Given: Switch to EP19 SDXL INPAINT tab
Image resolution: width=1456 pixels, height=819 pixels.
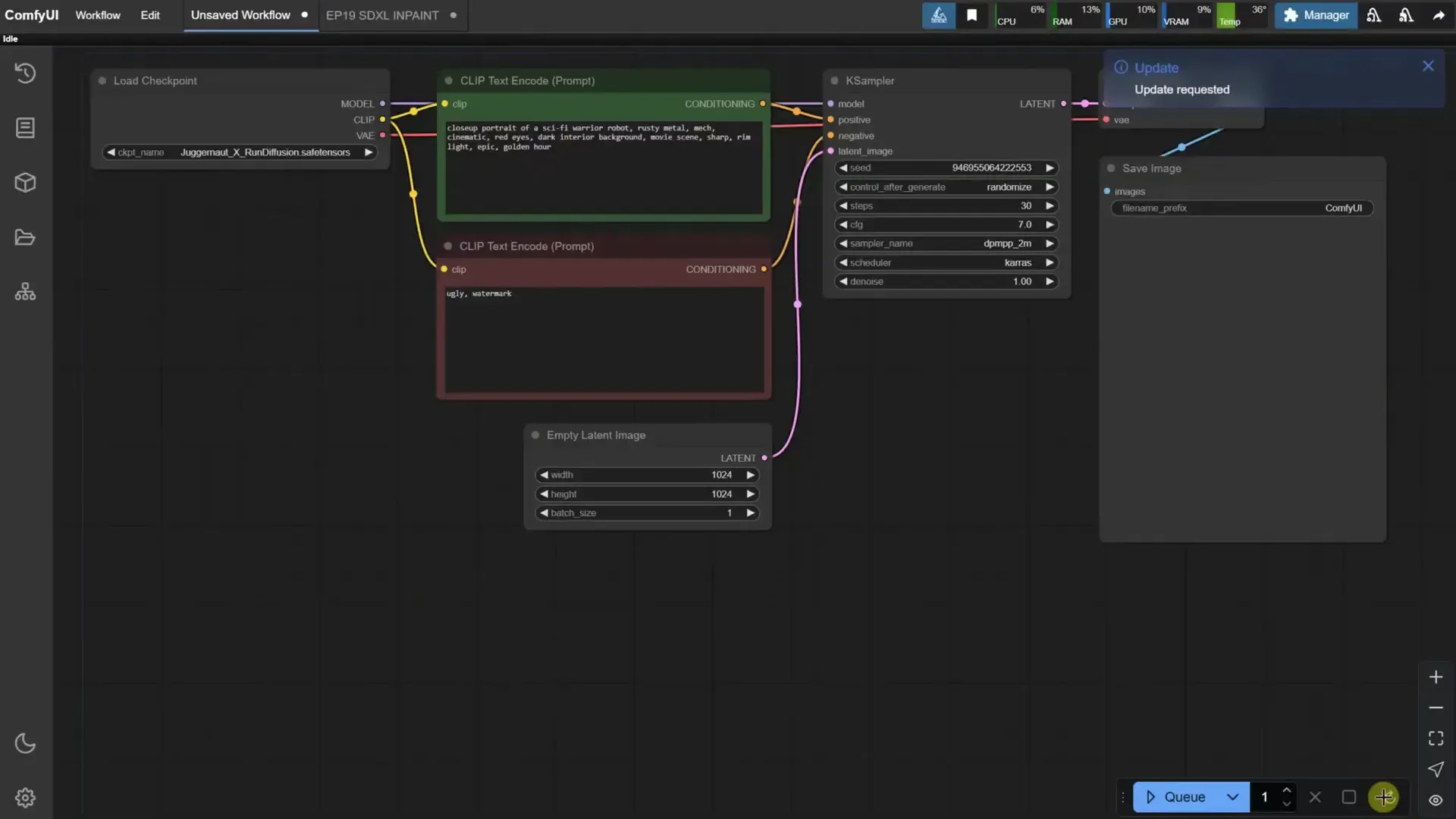Looking at the screenshot, I should point(382,15).
